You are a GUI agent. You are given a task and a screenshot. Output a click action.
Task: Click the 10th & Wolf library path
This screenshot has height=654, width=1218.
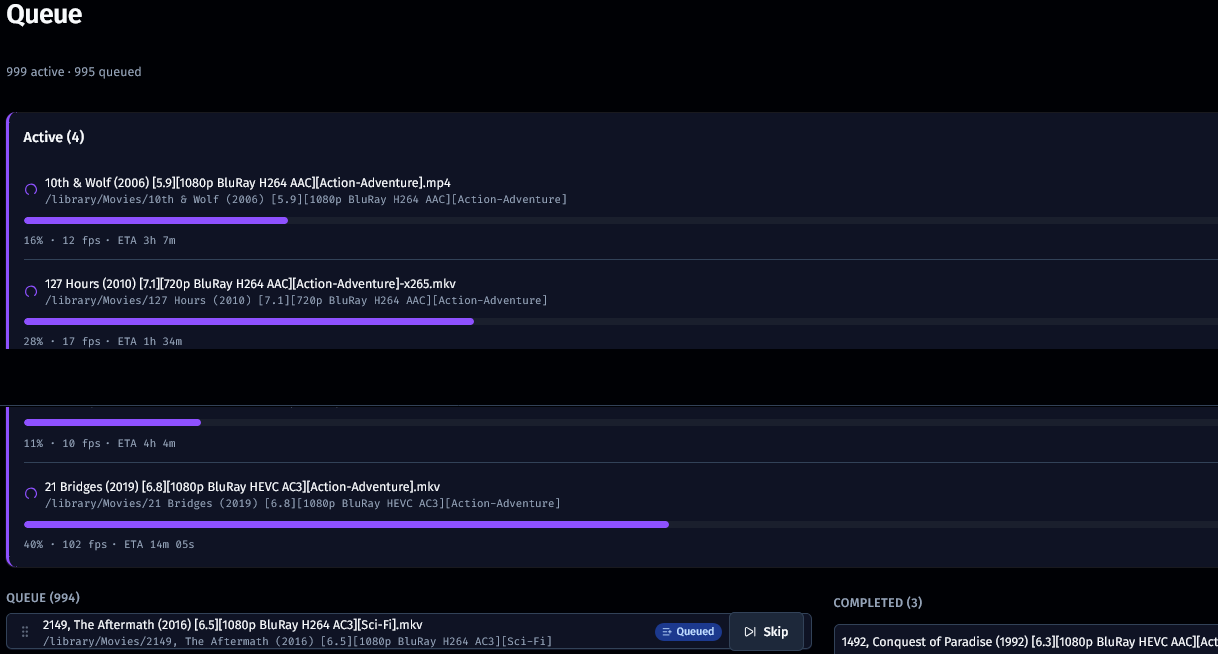point(306,200)
